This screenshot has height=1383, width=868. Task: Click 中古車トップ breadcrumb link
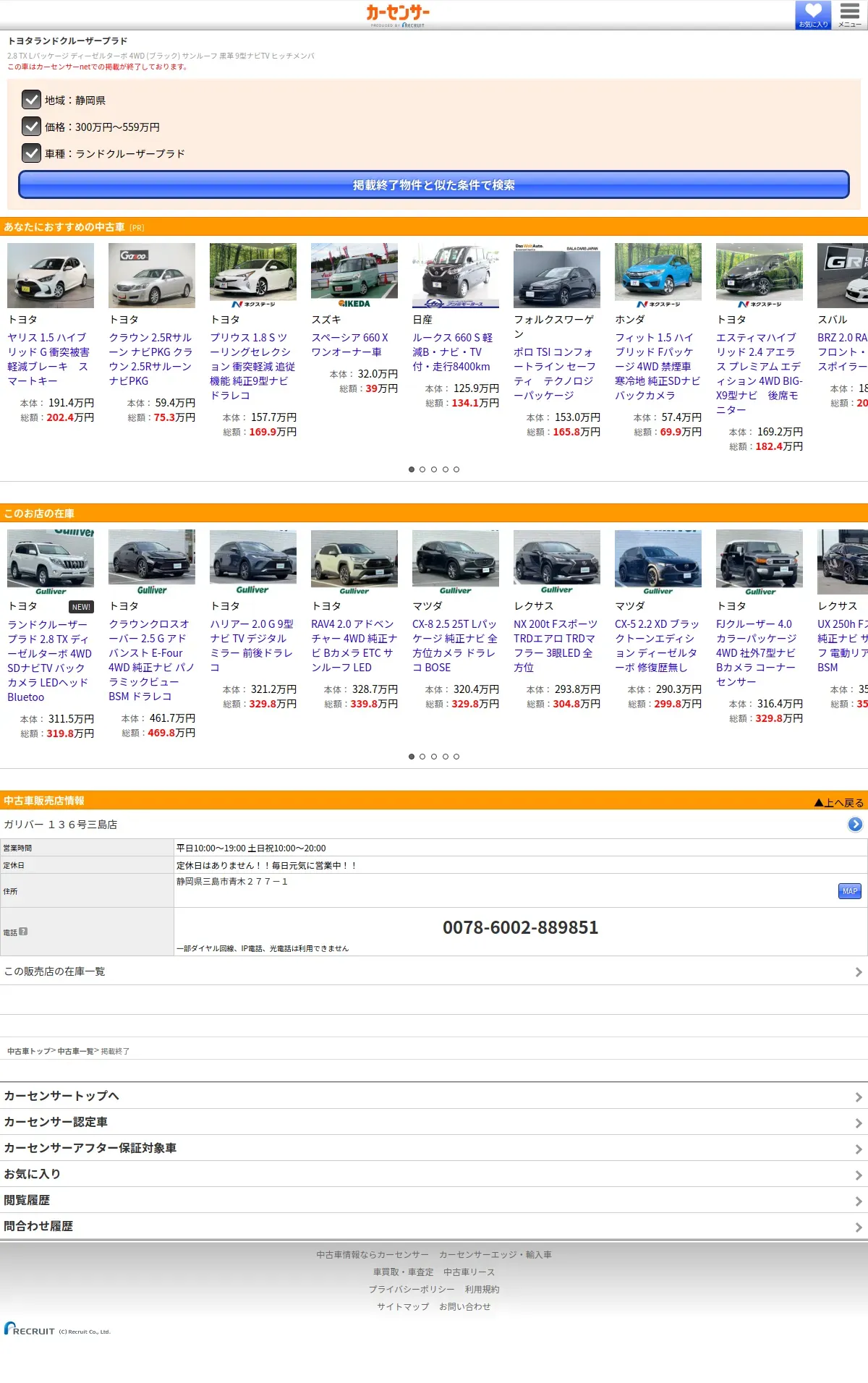pos(29,1051)
